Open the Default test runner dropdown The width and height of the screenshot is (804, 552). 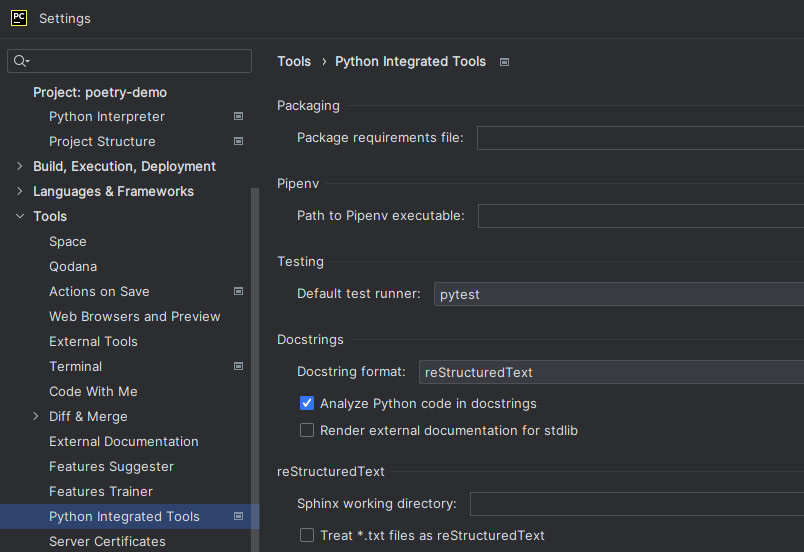click(x=619, y=295)
